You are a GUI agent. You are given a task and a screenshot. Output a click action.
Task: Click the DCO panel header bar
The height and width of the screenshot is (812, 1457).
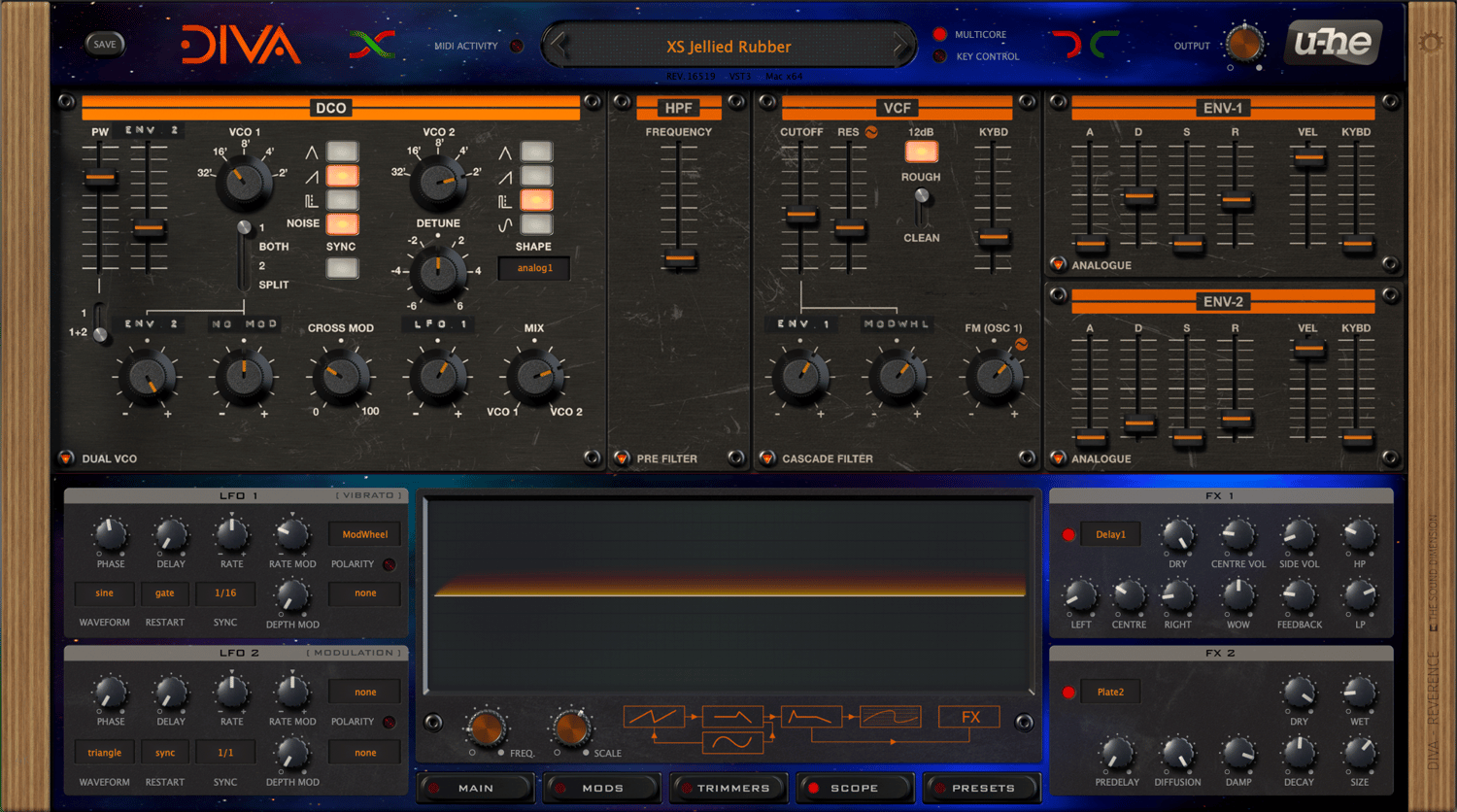coord(330,108)
